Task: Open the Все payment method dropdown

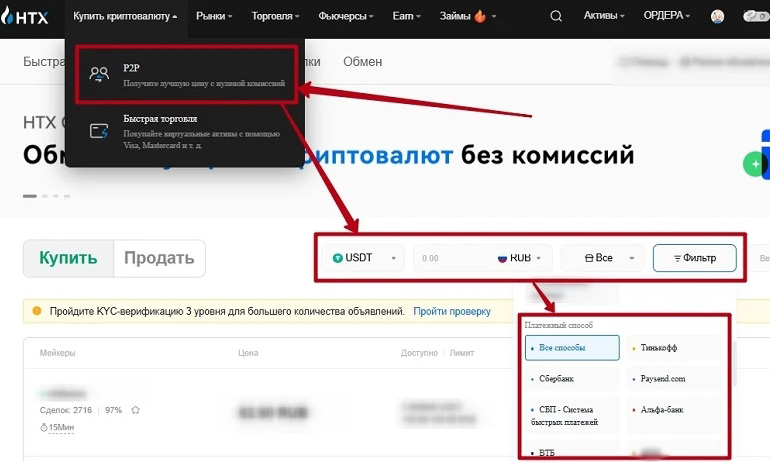Action: [x=602, y=258]
